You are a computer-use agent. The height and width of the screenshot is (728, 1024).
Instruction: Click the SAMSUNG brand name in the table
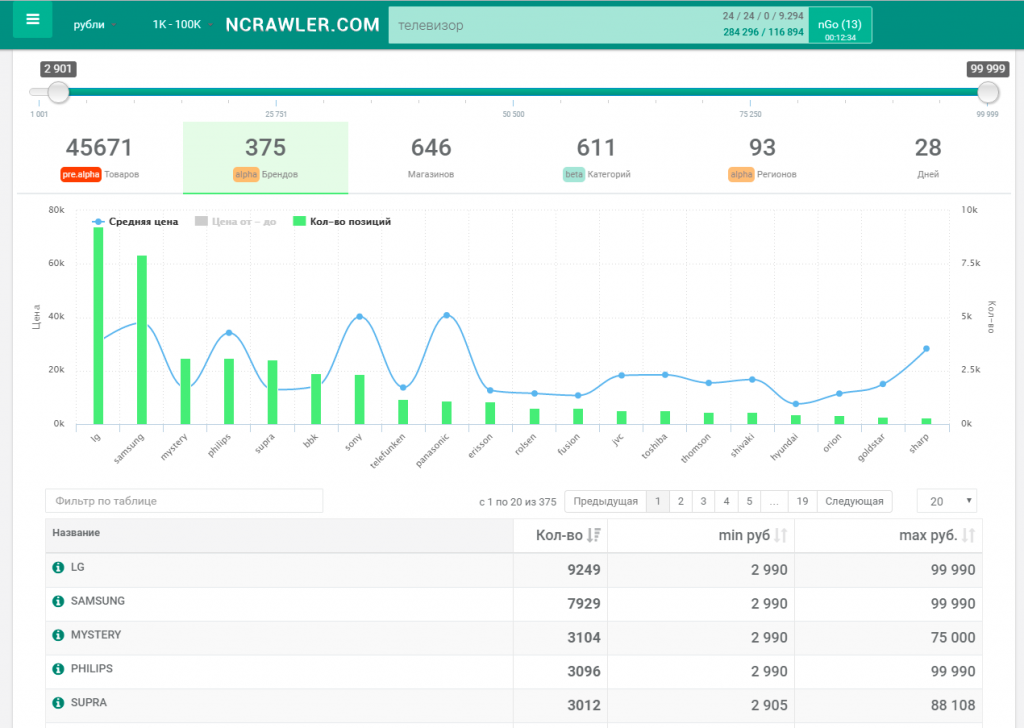pos(98,601)
